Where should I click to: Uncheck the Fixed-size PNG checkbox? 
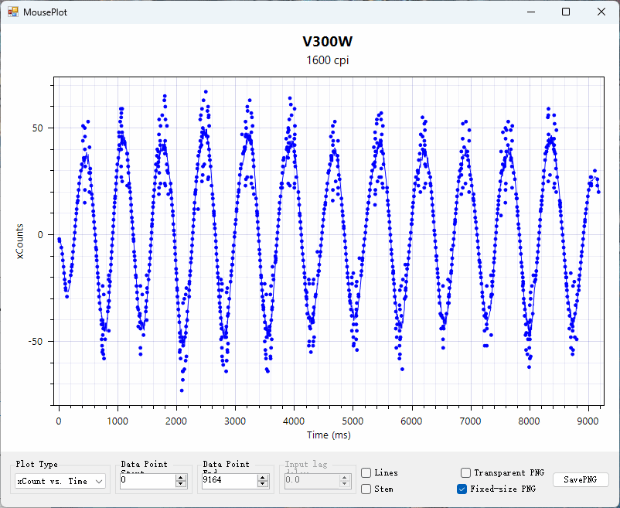click(x=462, y=489)
